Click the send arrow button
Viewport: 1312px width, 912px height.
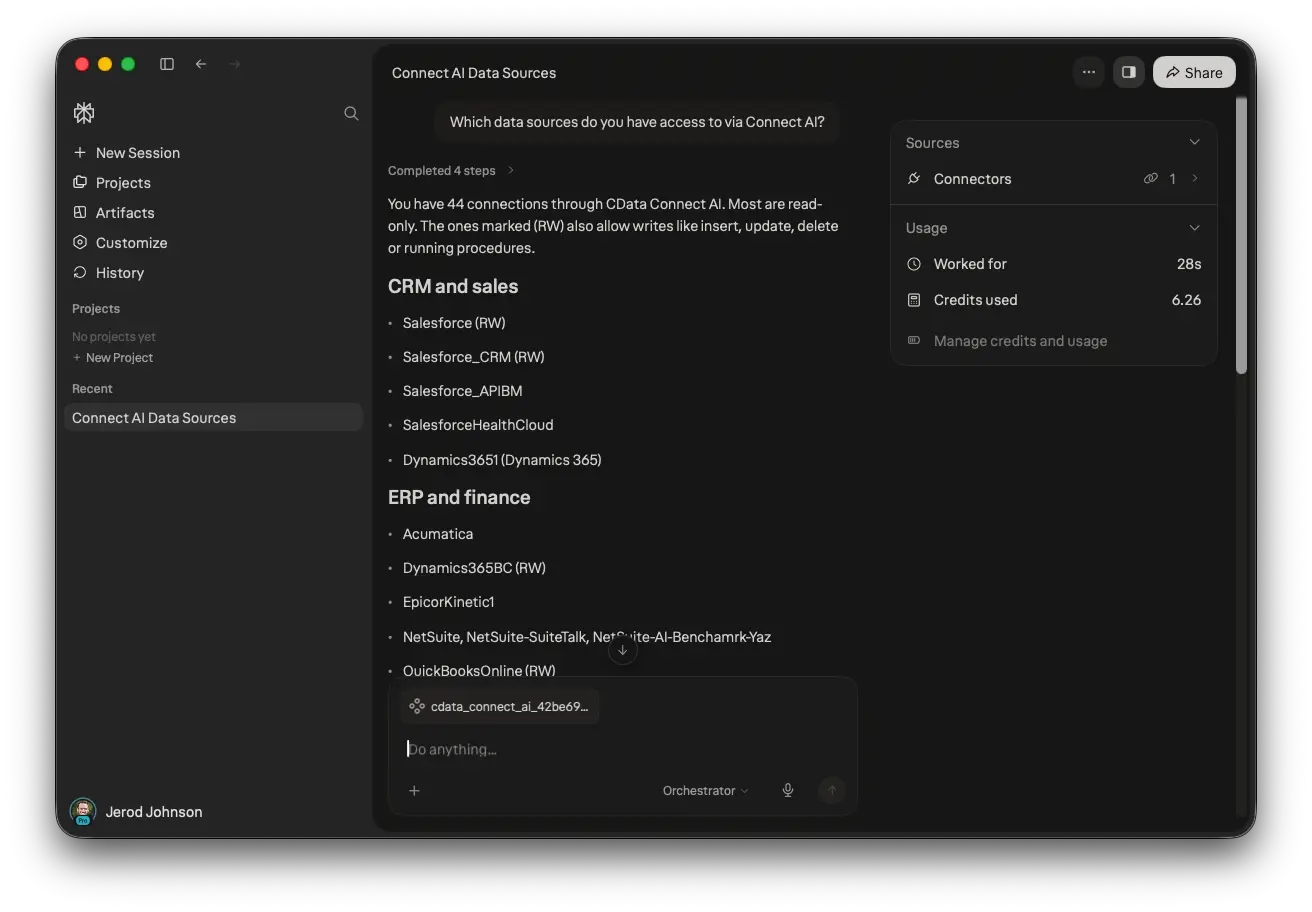click(x=831, y=791)
